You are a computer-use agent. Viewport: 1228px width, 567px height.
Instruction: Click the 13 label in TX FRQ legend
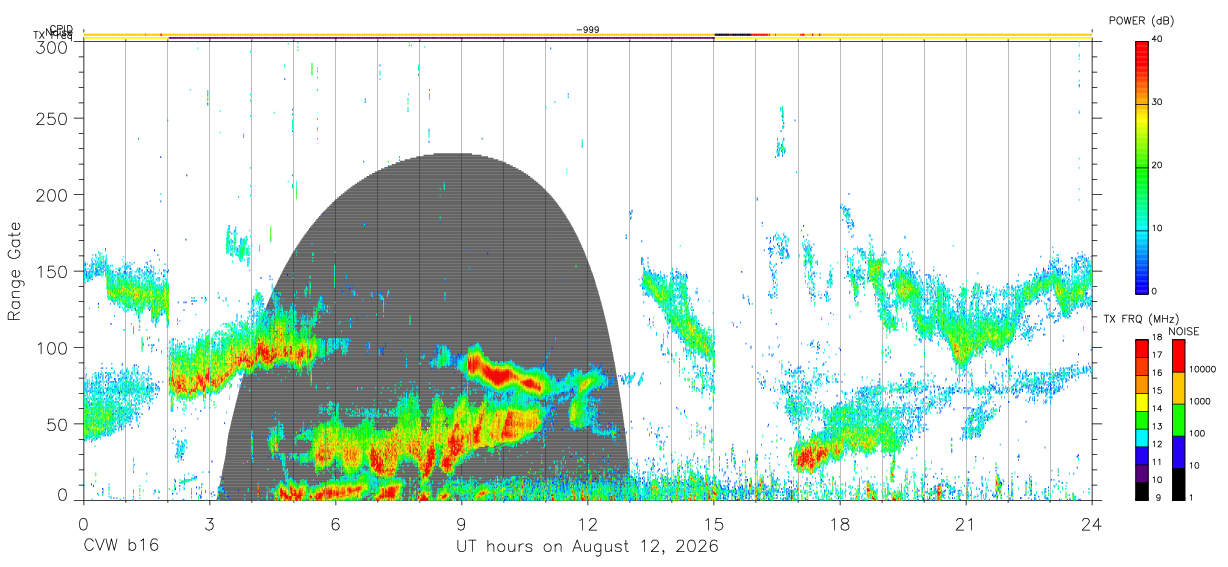[1157, 426]
